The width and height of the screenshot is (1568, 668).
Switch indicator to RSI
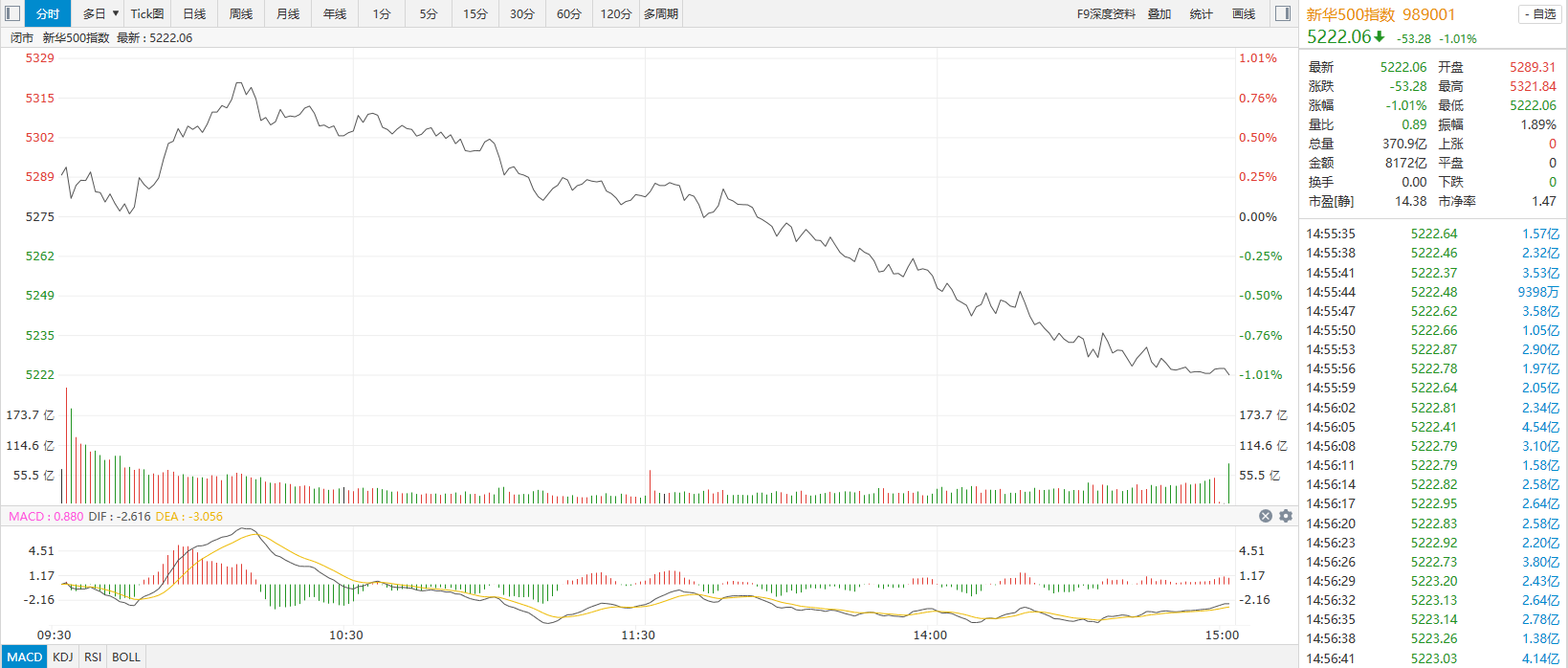coord(93,657)
